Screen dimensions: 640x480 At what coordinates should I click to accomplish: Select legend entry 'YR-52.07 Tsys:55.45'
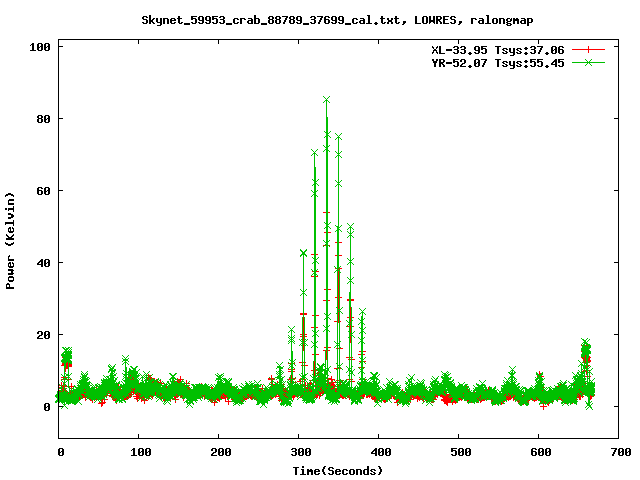pos(498,63)
